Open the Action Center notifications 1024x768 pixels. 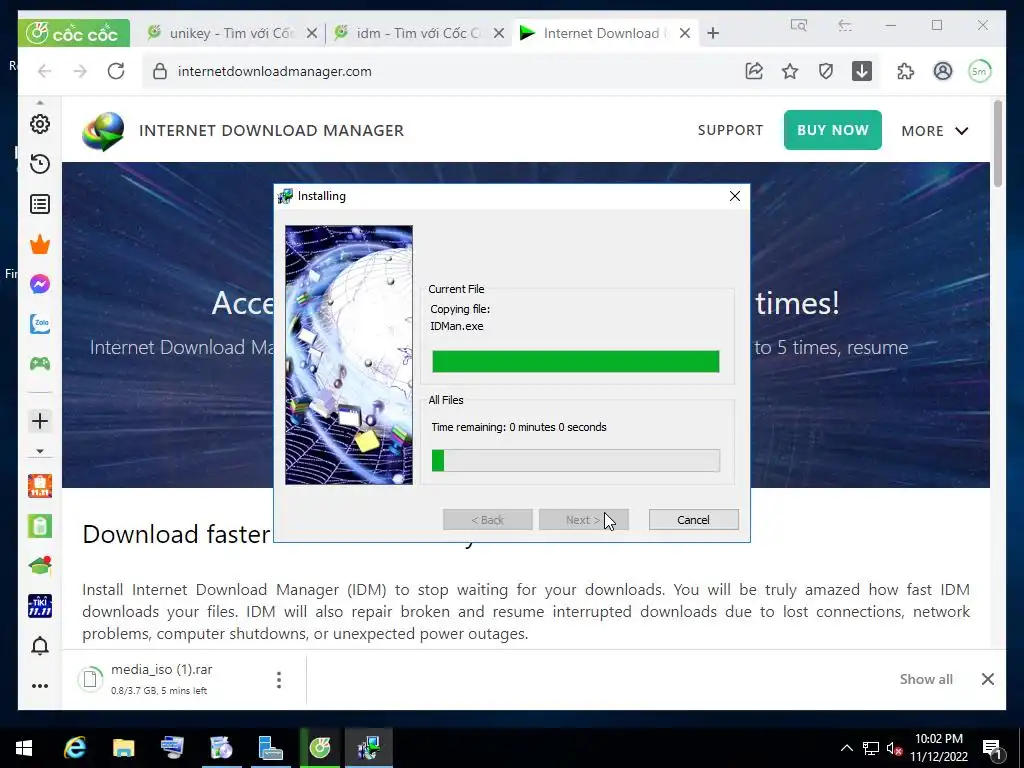coord(992,749)
